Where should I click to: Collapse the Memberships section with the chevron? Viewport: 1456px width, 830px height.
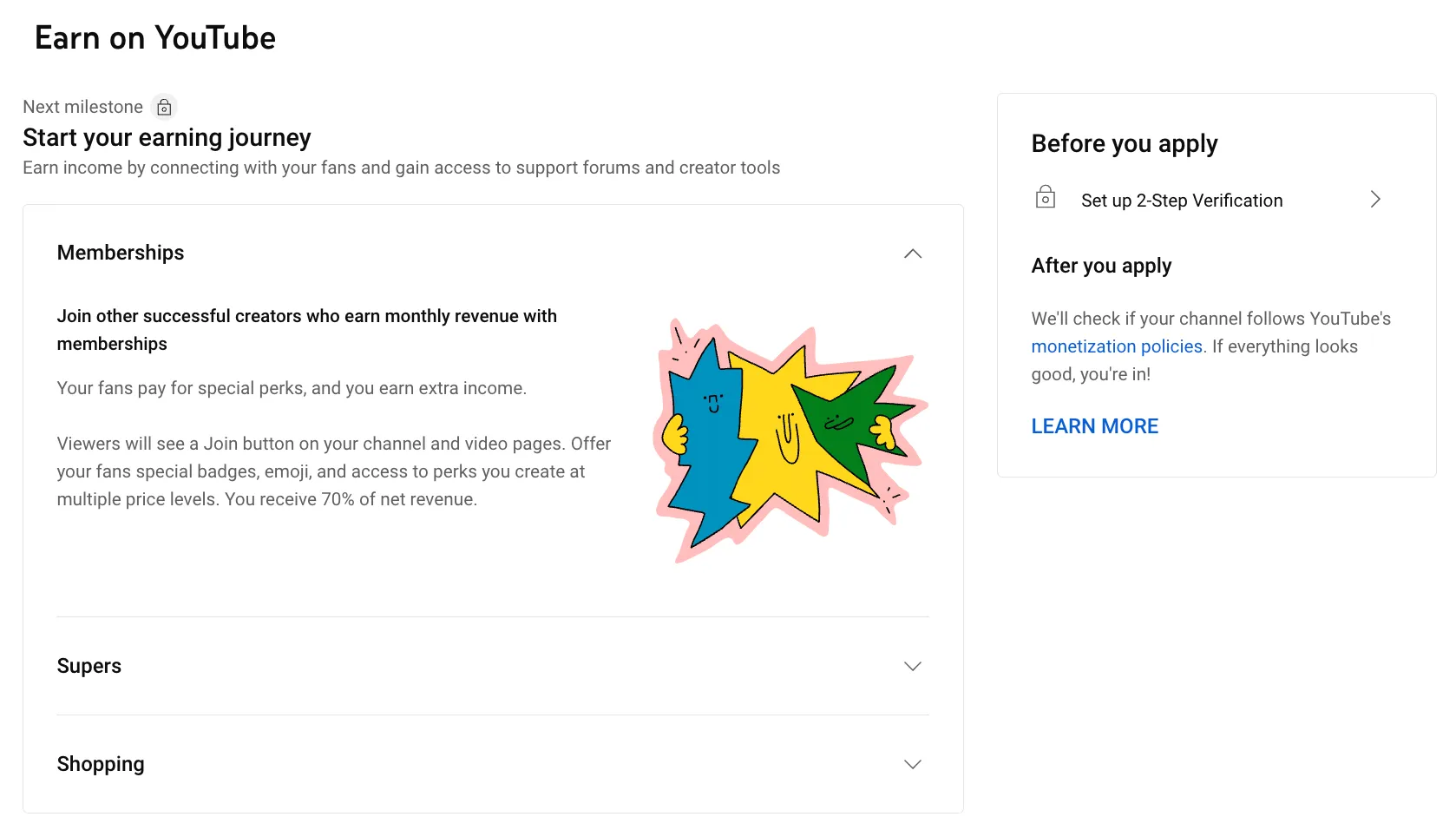(912, 254)
